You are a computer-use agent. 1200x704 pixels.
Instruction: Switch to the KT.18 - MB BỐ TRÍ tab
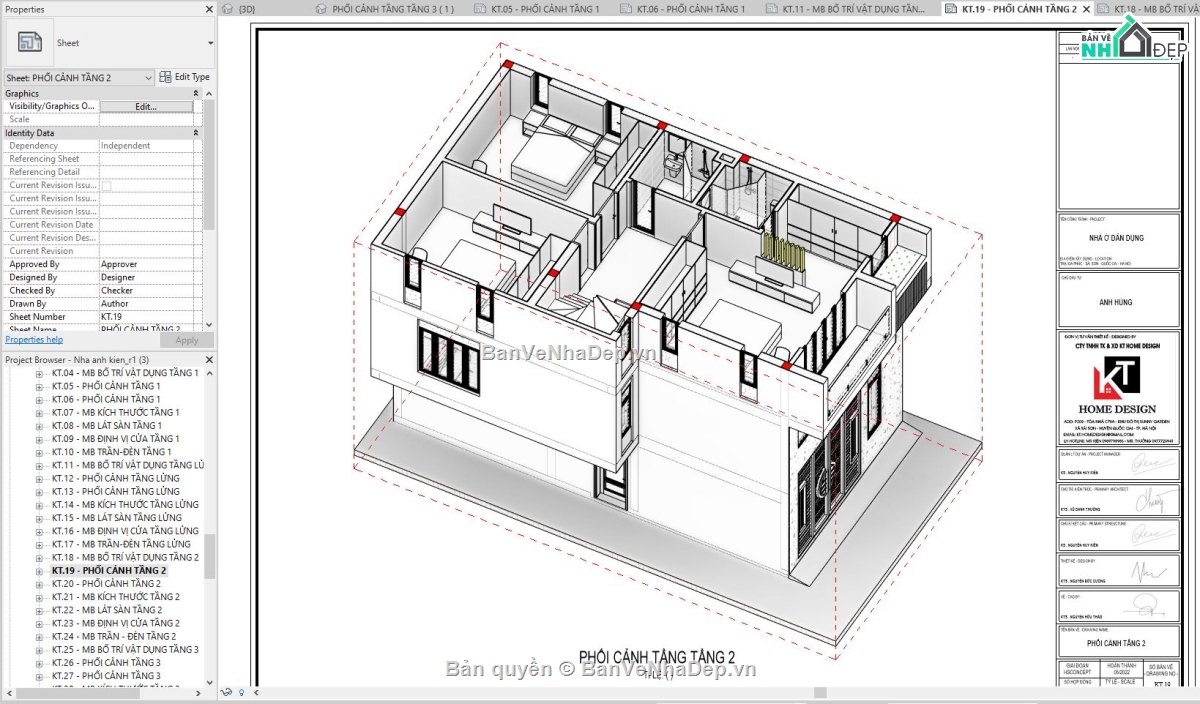[1156, 9]
